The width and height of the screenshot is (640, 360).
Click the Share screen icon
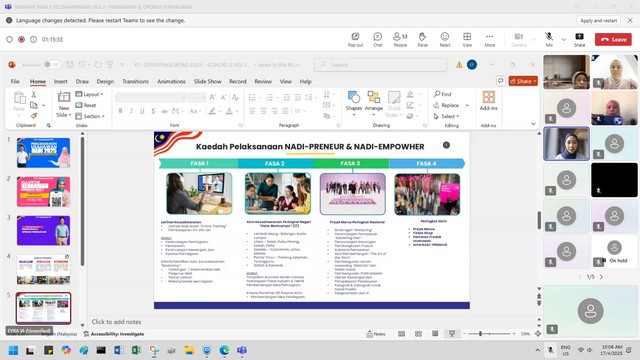(579, 40)
